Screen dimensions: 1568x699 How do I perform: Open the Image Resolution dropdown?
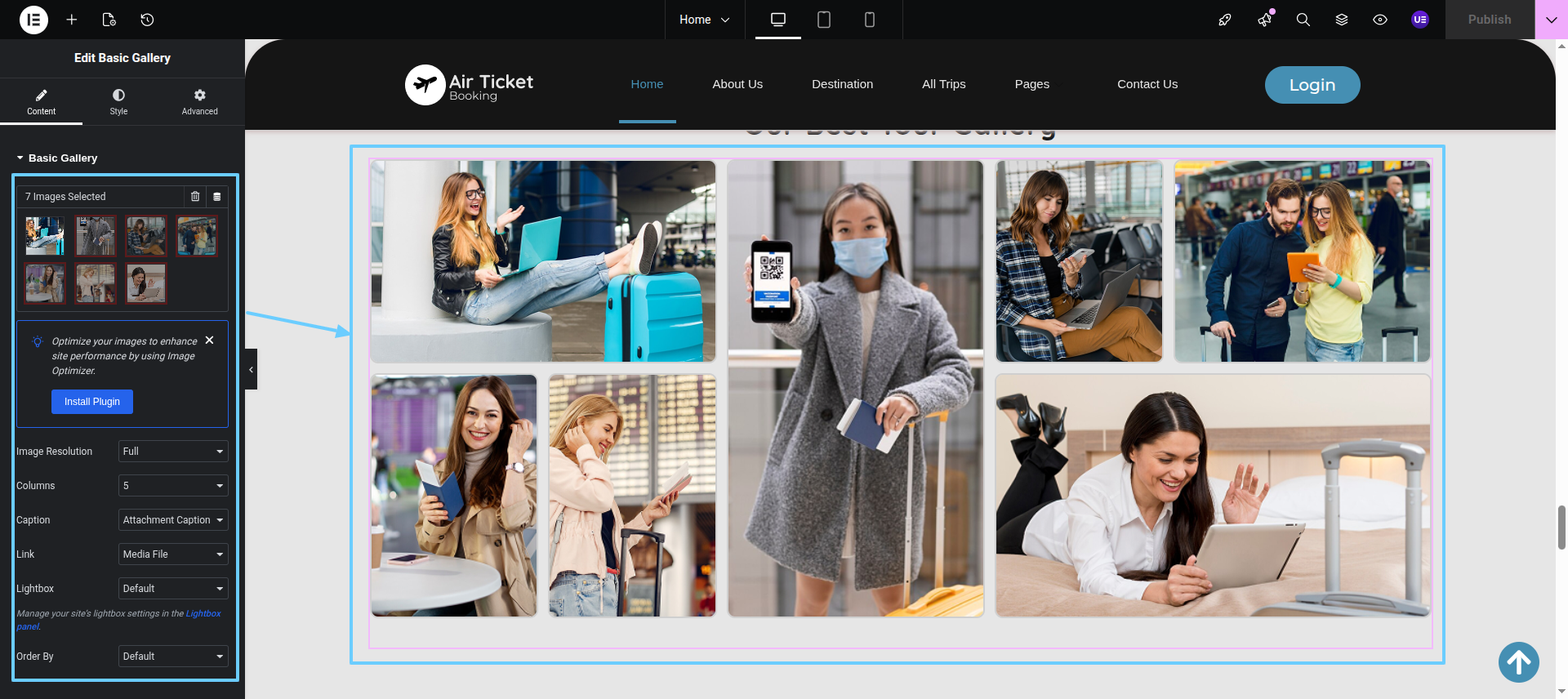tap(173, 452)
